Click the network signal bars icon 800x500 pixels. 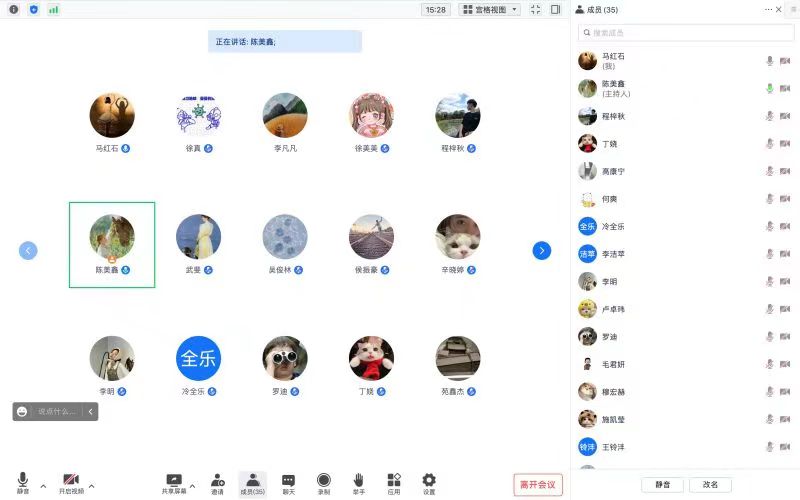pos(53,9)
